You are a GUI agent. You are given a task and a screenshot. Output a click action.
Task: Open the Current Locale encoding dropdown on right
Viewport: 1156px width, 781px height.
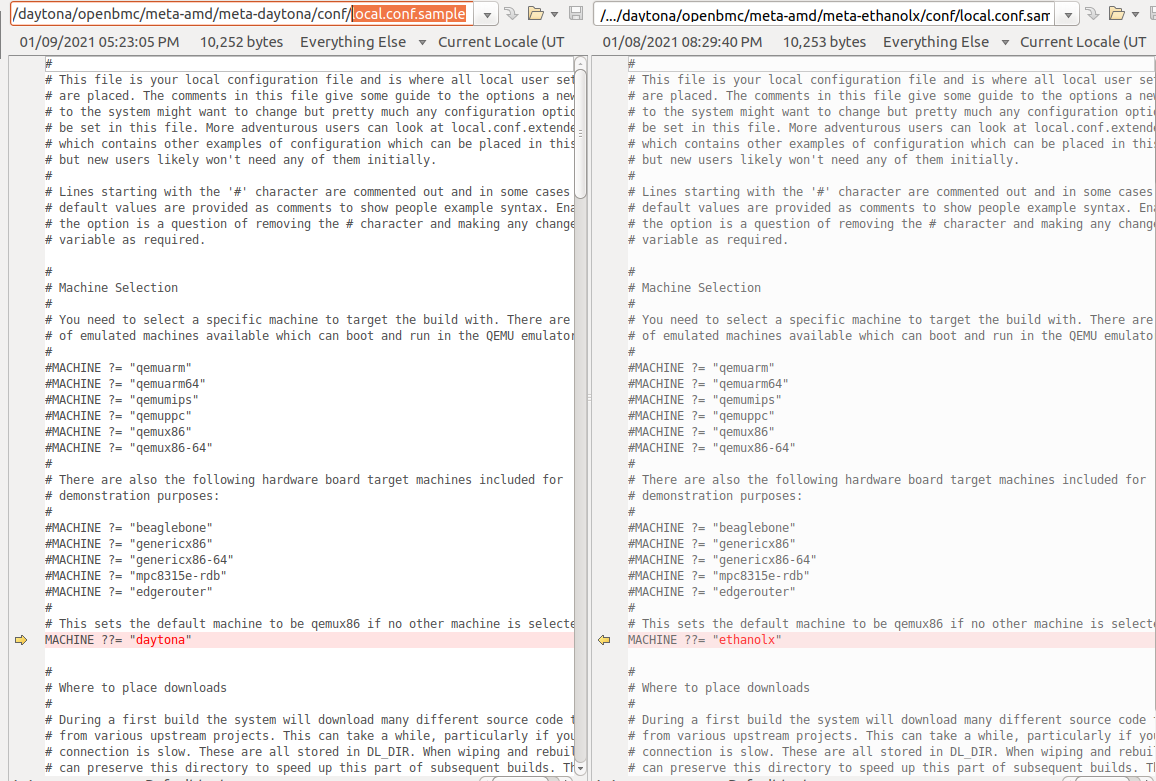tap(1086, 42)
